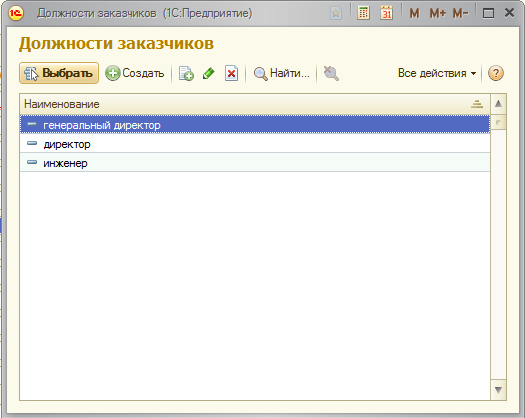Click the 1C application logo icon
This screenshot has width=525, height=418.
click(16, 13)
